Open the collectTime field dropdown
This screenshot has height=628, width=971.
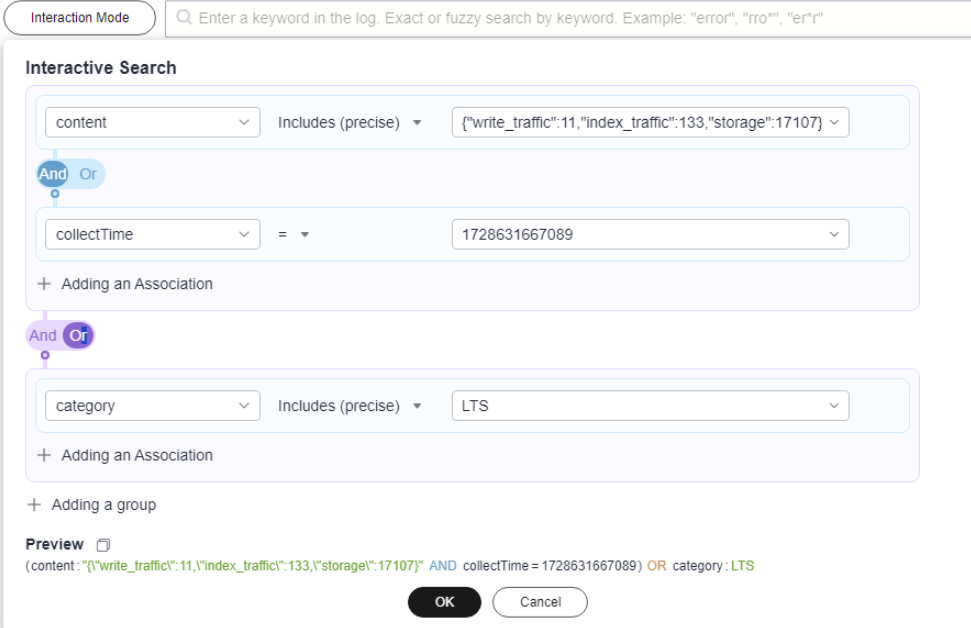(152, 235)
